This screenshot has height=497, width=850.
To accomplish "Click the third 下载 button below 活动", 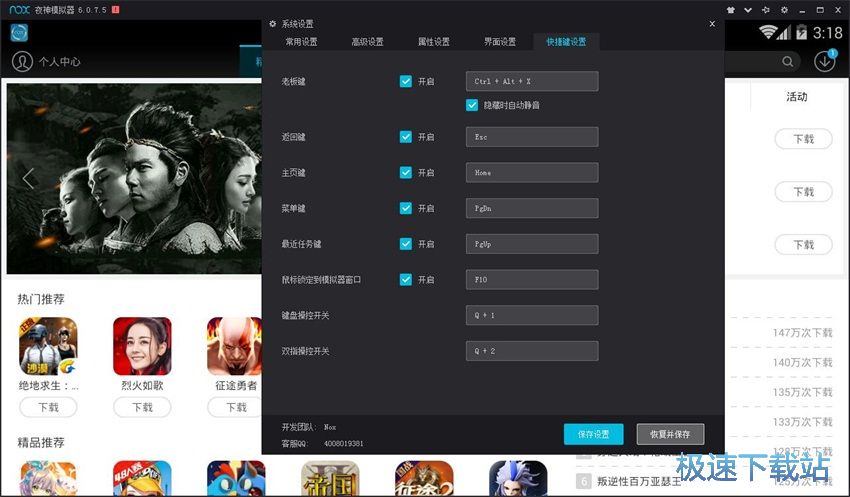I will point(803,244).
